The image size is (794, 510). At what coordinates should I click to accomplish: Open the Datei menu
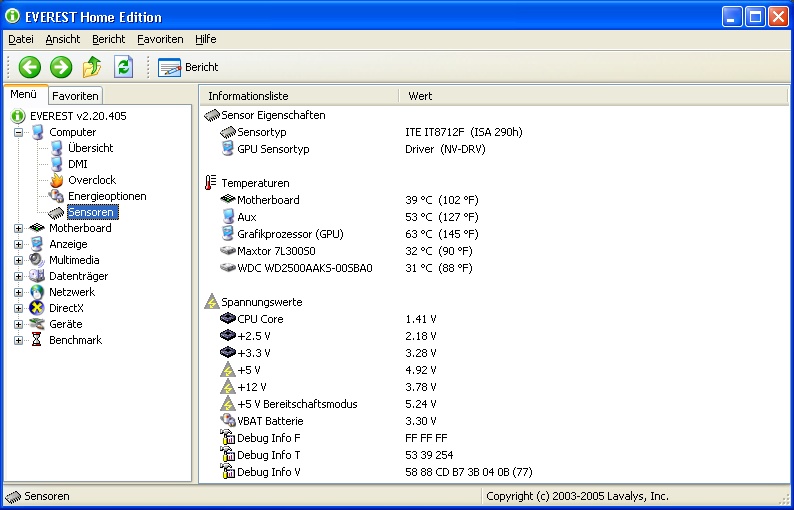[21, 40]
